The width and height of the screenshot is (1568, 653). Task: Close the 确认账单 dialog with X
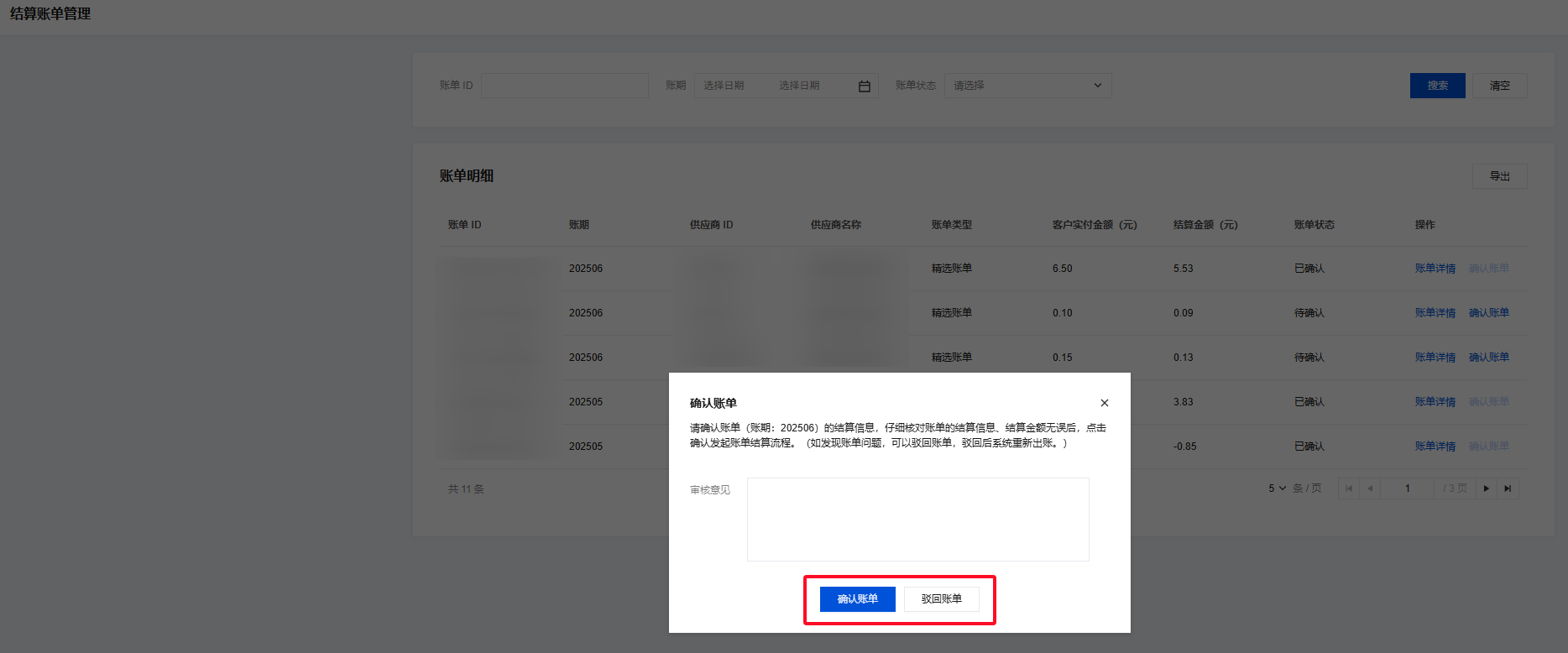1105,403
